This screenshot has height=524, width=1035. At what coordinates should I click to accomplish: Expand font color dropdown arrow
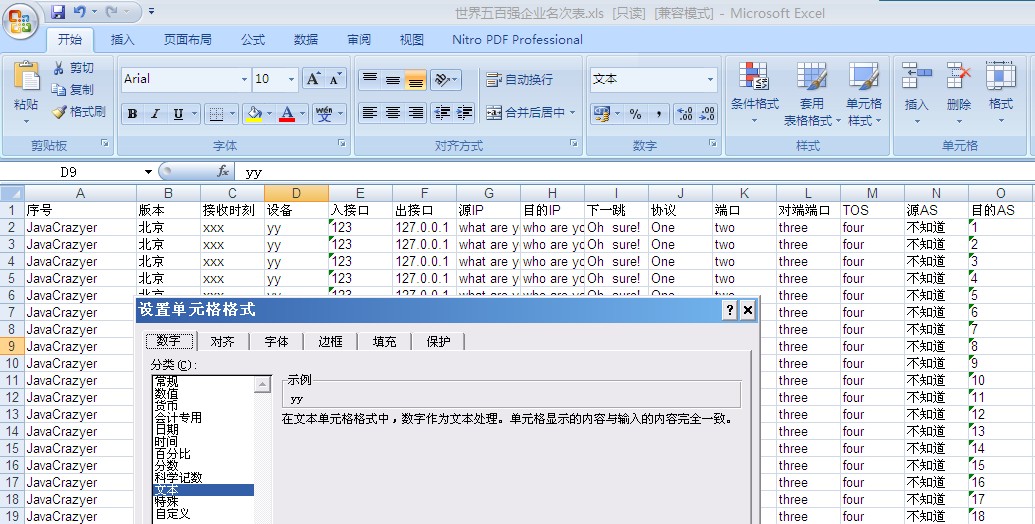pyautogui.click(x=302, y=114)
